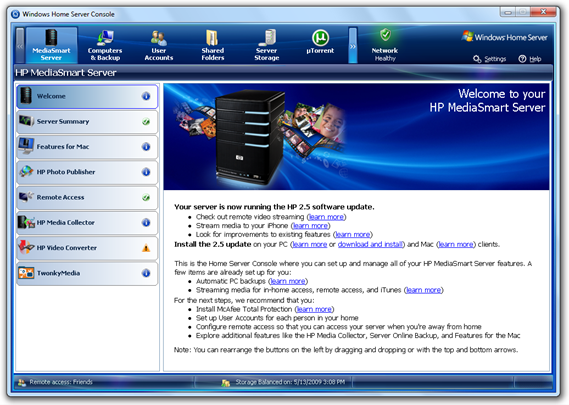Click the left toolbar navigation arrow
Viewport: 569px width, 405px height.
point(20,46)
